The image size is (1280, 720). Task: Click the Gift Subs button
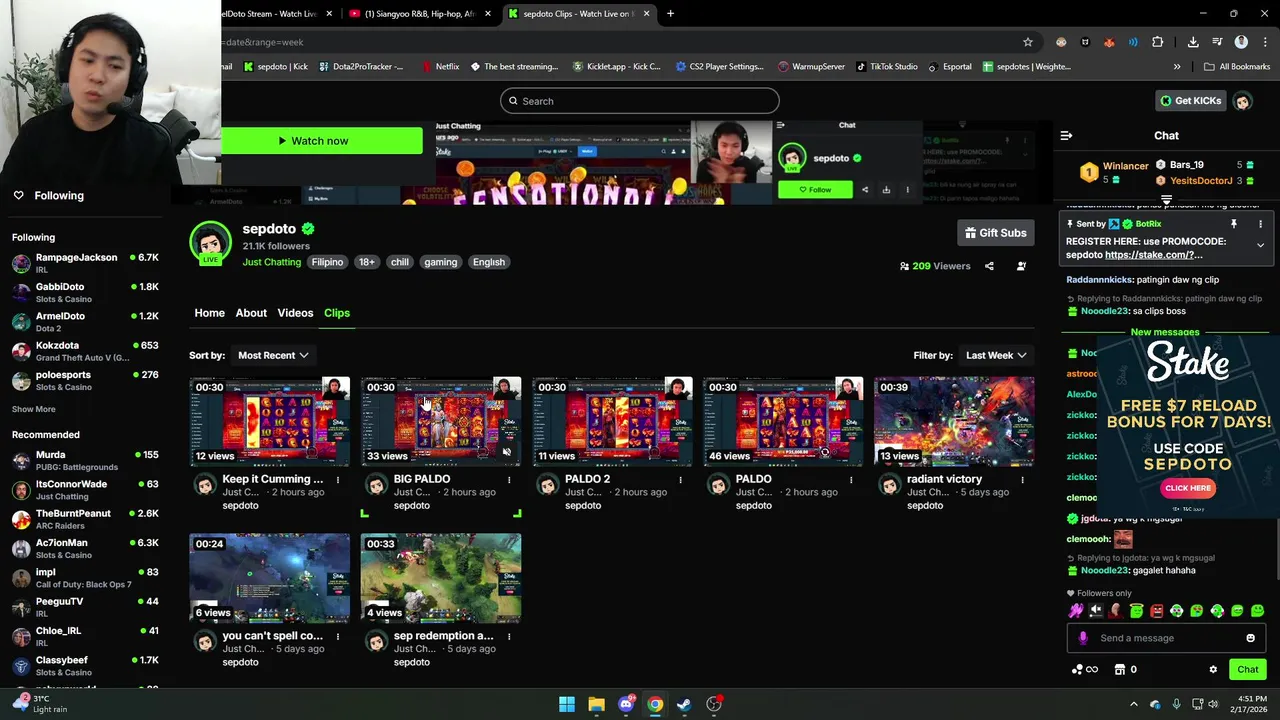pyautogui.click(x=995, y=233)
